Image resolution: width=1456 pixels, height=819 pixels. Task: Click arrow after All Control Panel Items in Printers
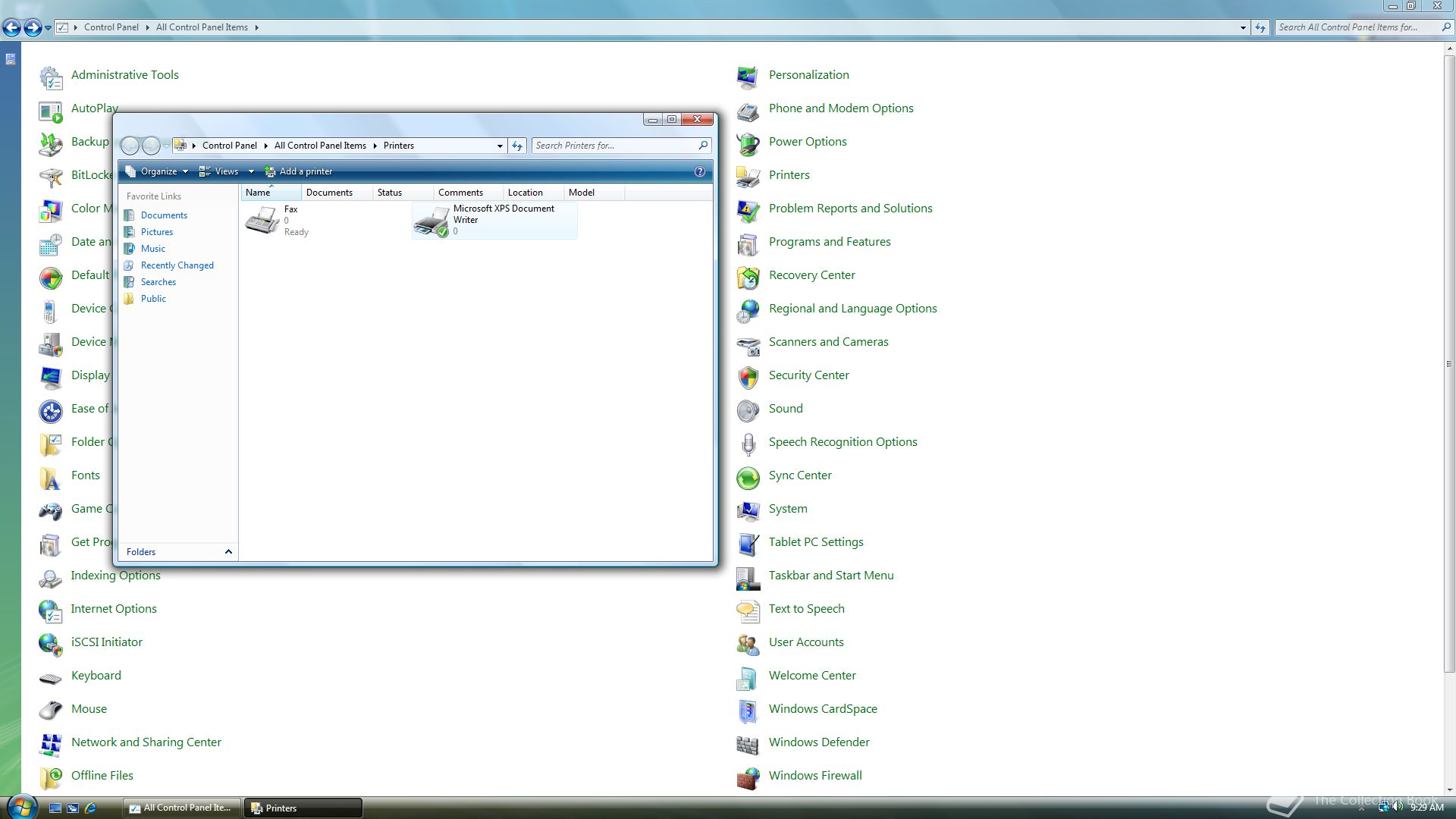click(375, 146)
